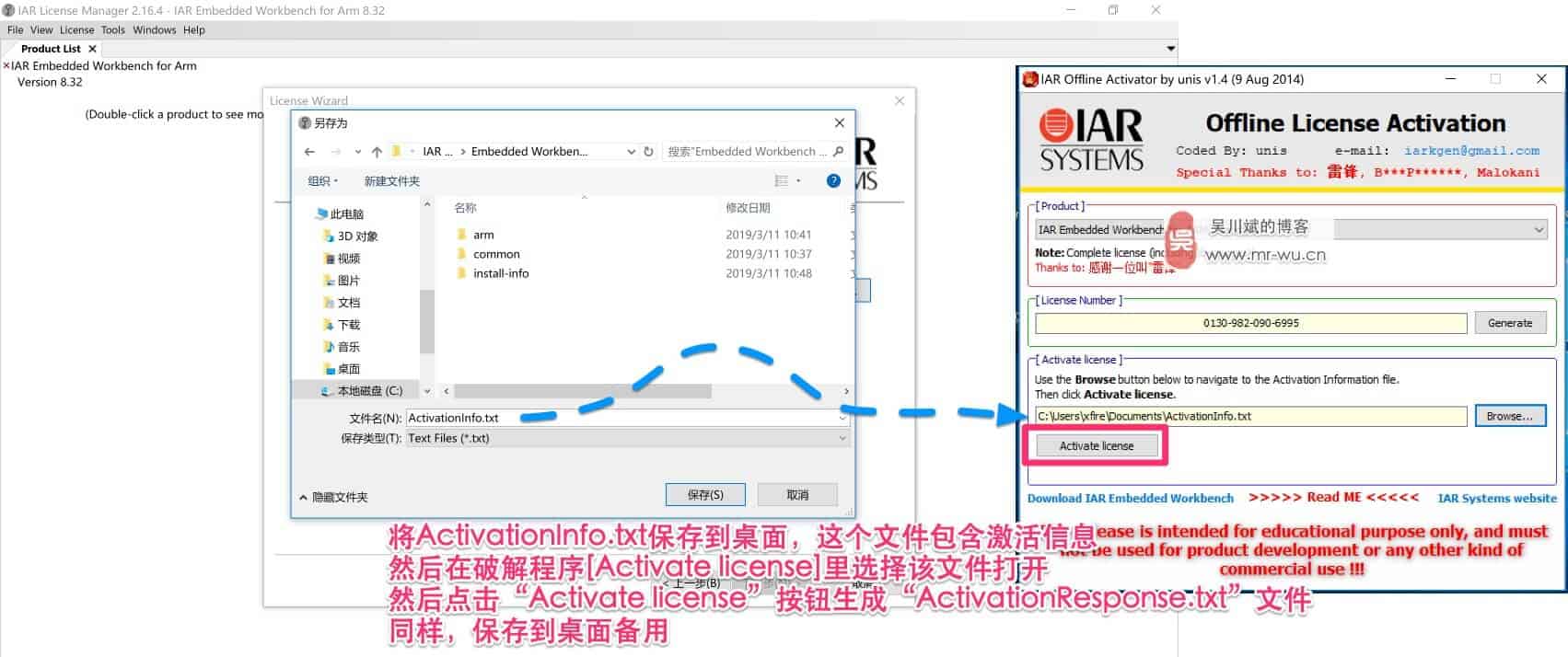Expand the address bar path dropdown
This screenshot has width=1568, height=657.
631,152
